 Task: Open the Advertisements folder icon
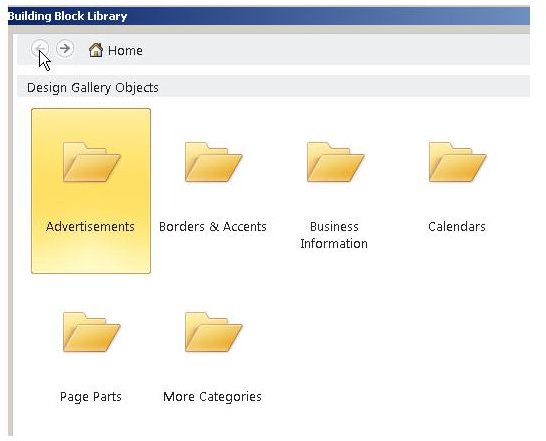(x=92, y=162)
